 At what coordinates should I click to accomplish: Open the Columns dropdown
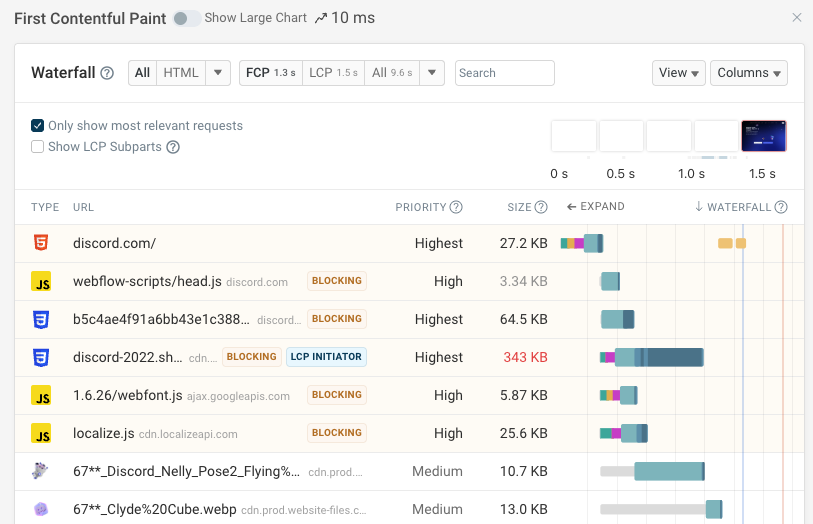(749, 73)
